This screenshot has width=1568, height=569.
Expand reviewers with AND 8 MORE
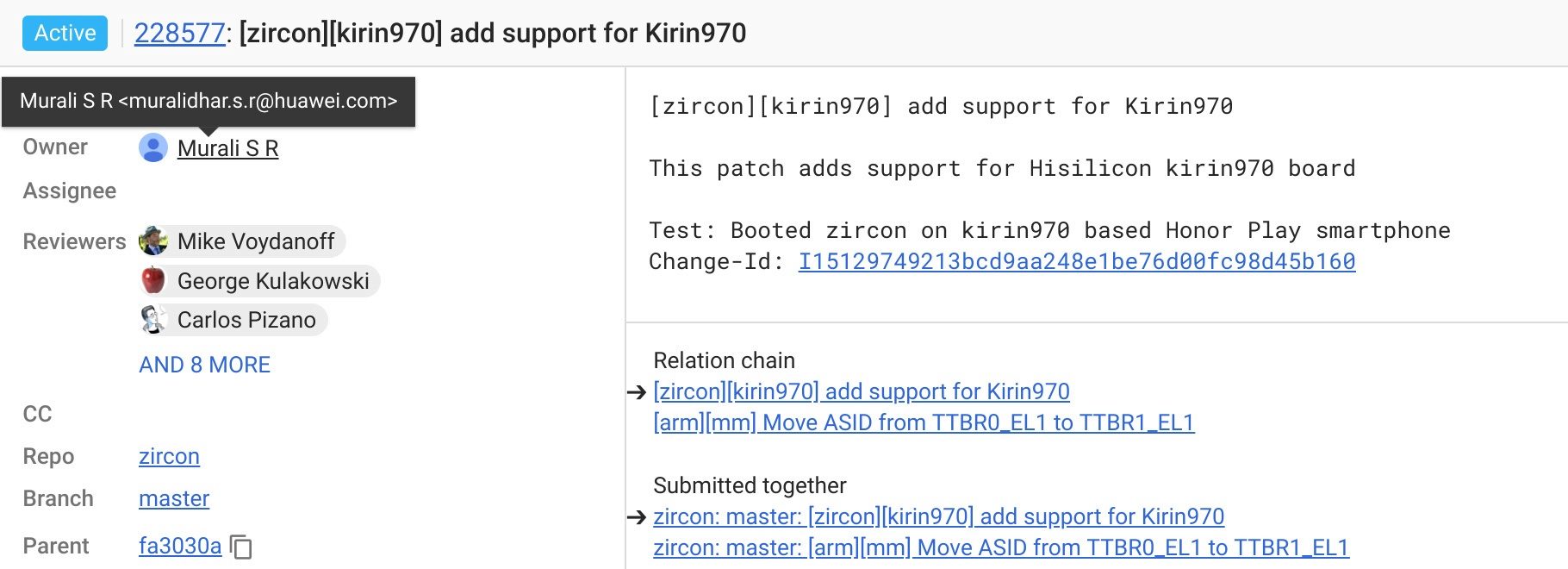[x=204, y=365]
